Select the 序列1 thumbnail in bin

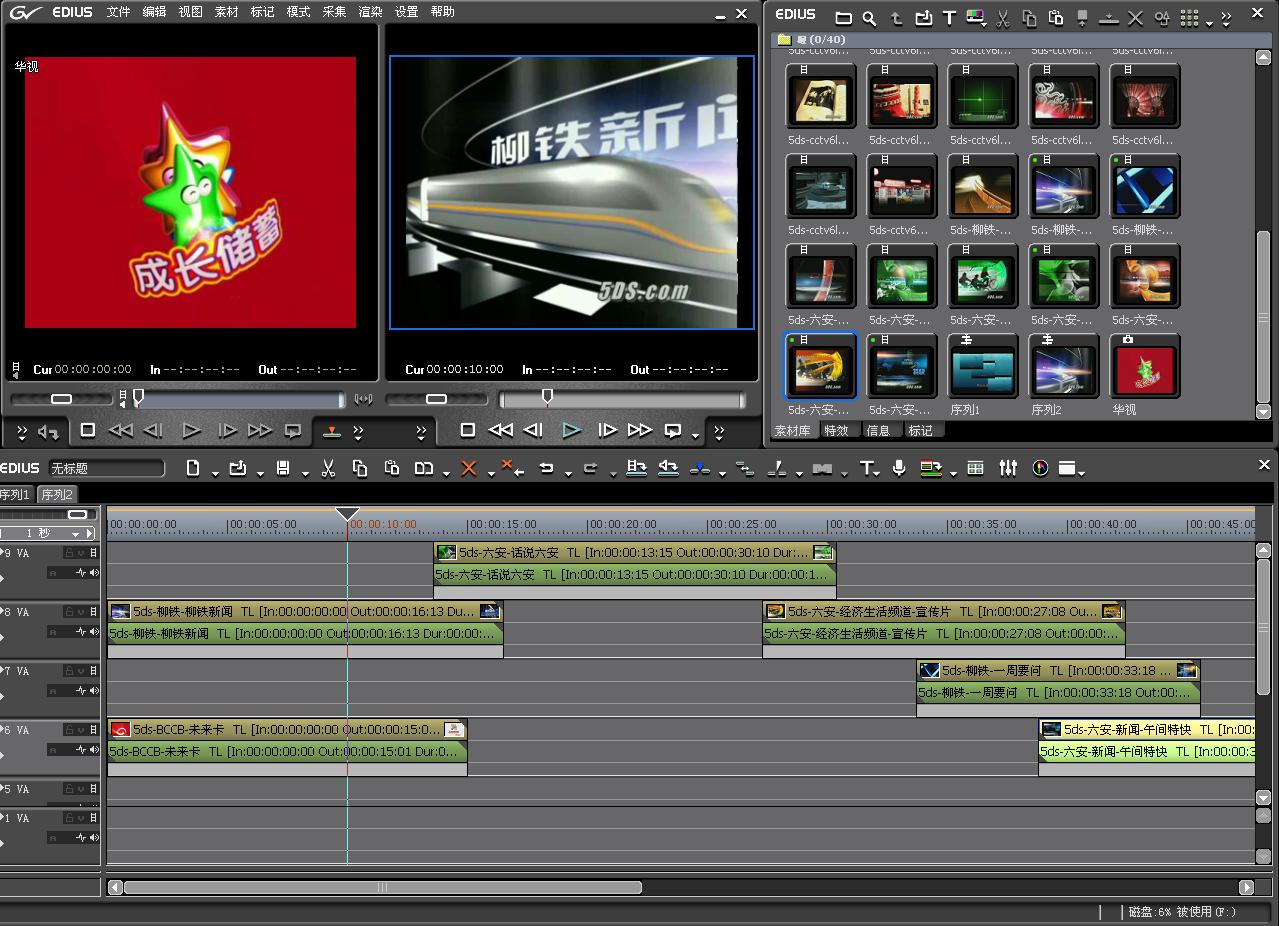pos(983,368)
